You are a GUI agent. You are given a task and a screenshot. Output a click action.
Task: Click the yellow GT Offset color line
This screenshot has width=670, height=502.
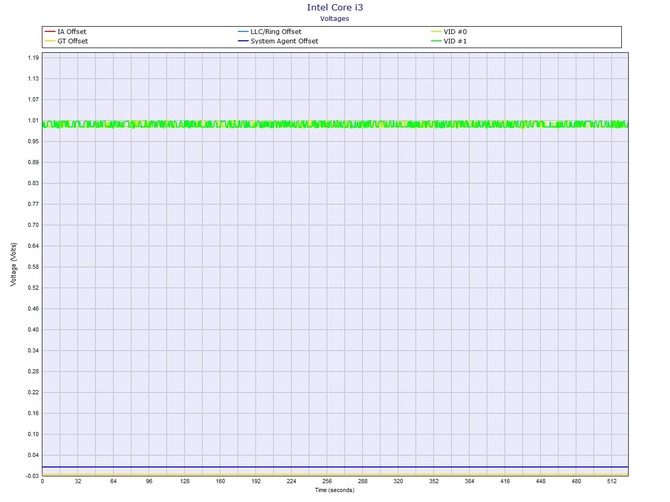[x=50, y=41]
